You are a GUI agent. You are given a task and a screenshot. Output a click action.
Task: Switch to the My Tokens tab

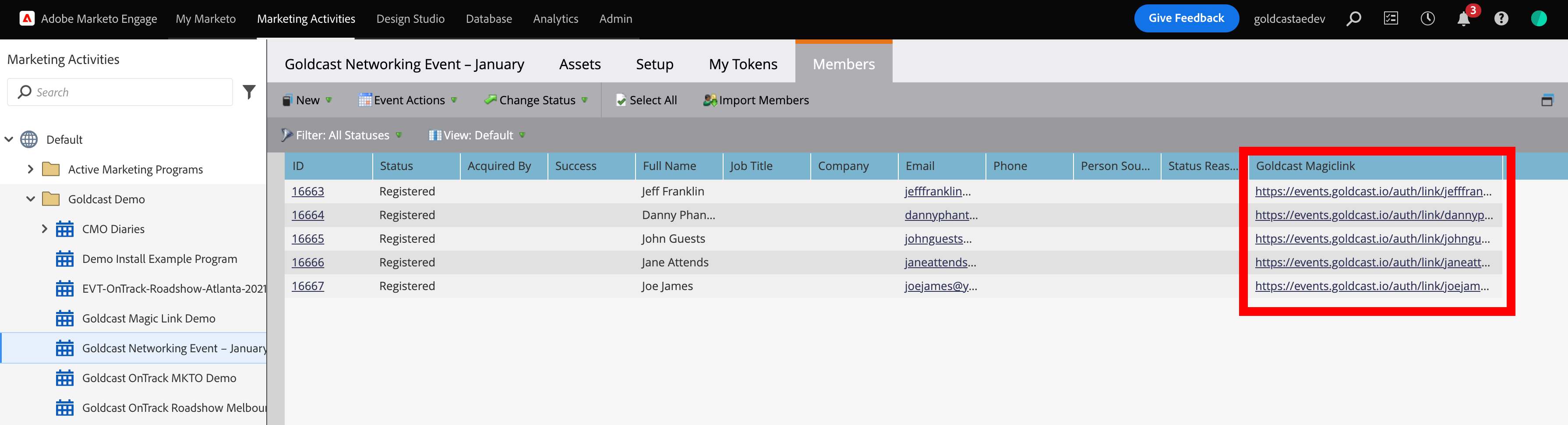click(742, 64)
